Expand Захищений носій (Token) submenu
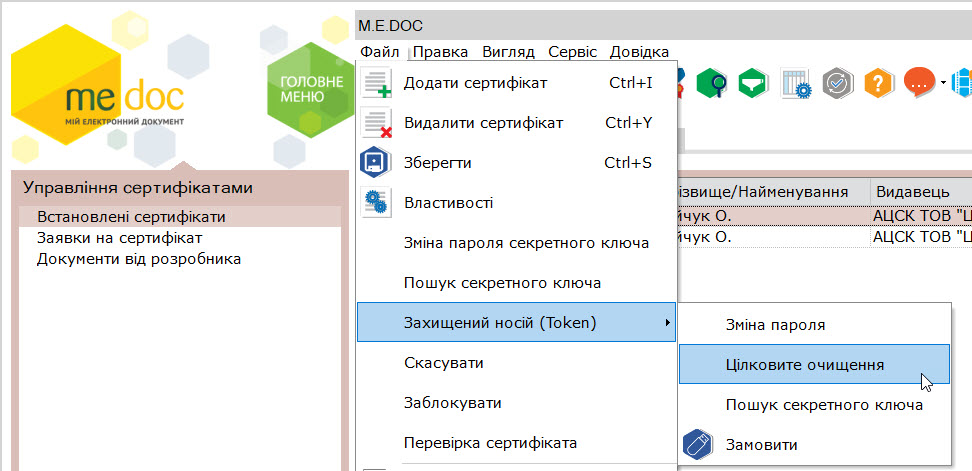 pyautogui.click(x=516, y=322)
